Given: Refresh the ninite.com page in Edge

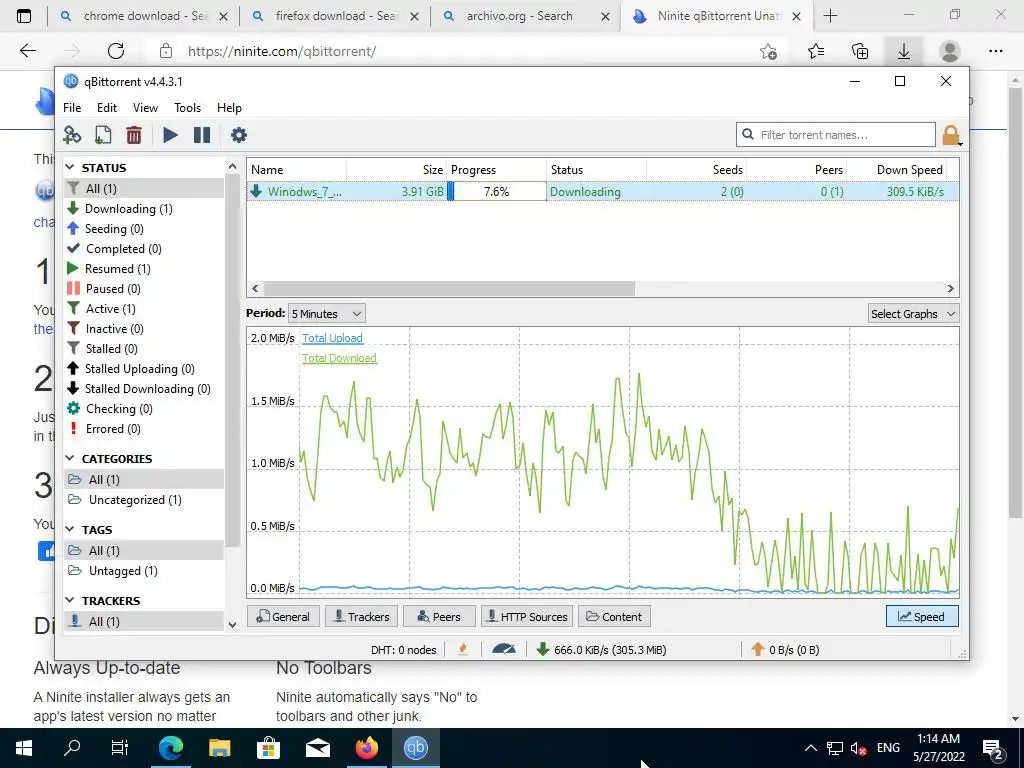Looking at the screenshot, I should coord(116,51).
